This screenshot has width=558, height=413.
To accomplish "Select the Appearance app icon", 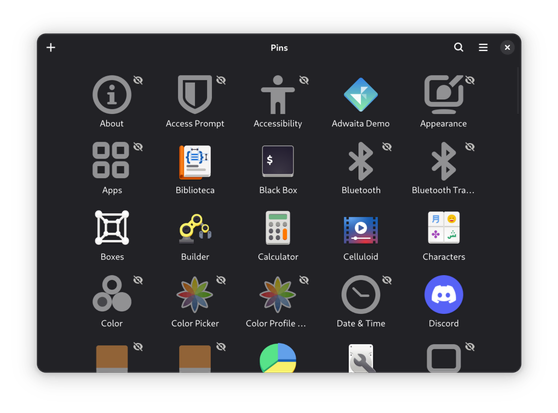I will tap(443, 94).
